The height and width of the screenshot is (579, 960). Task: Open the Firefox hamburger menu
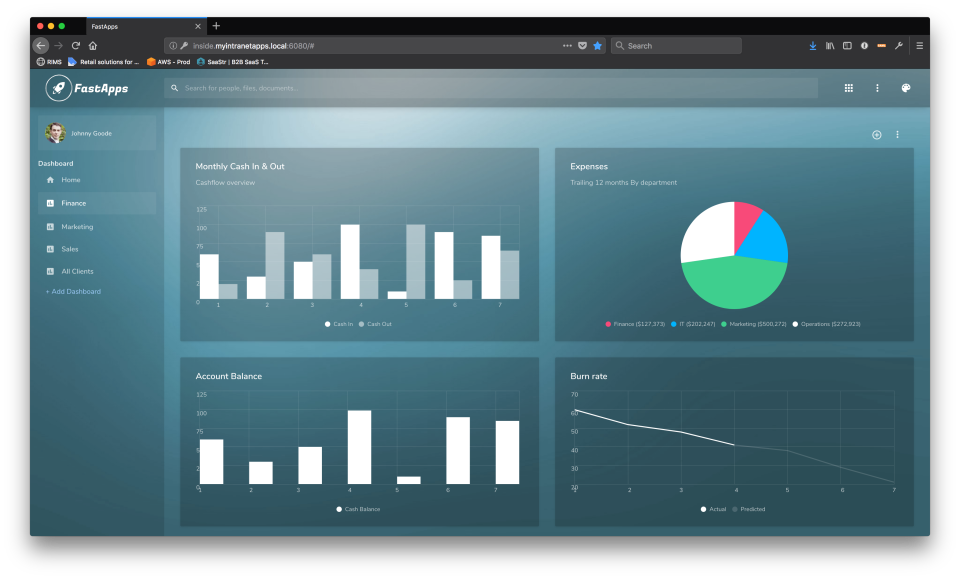(x=919, y=45)
